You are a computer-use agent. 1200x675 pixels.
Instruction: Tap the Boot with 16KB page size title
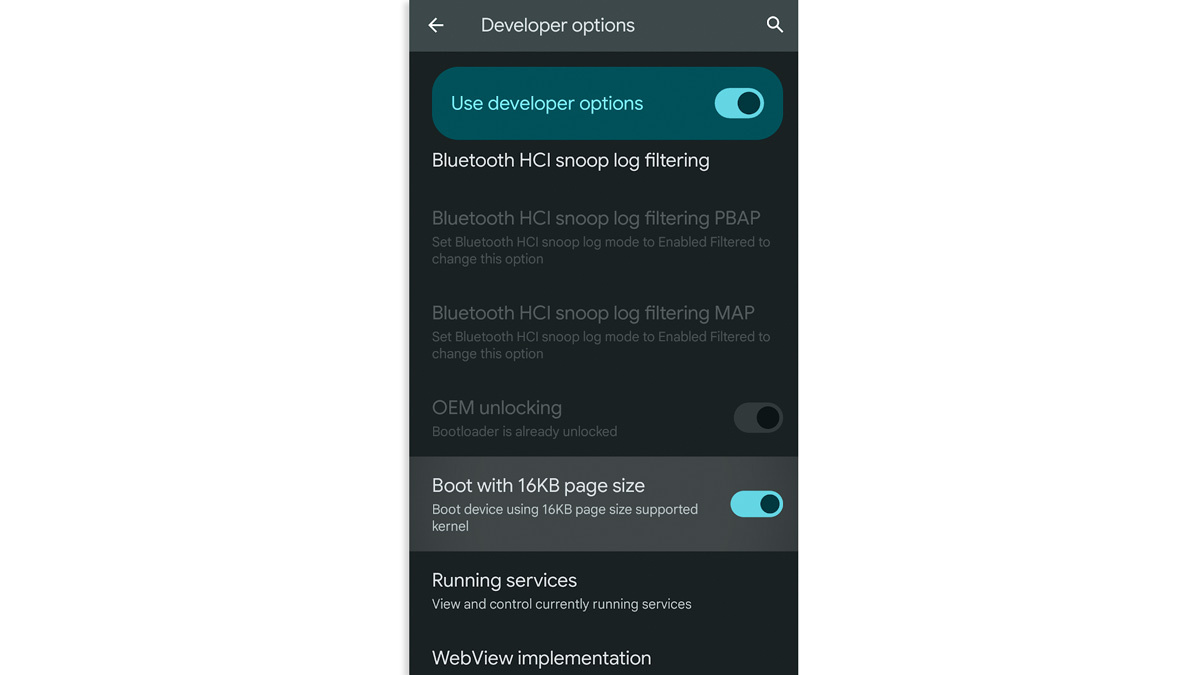click(538, 486)
